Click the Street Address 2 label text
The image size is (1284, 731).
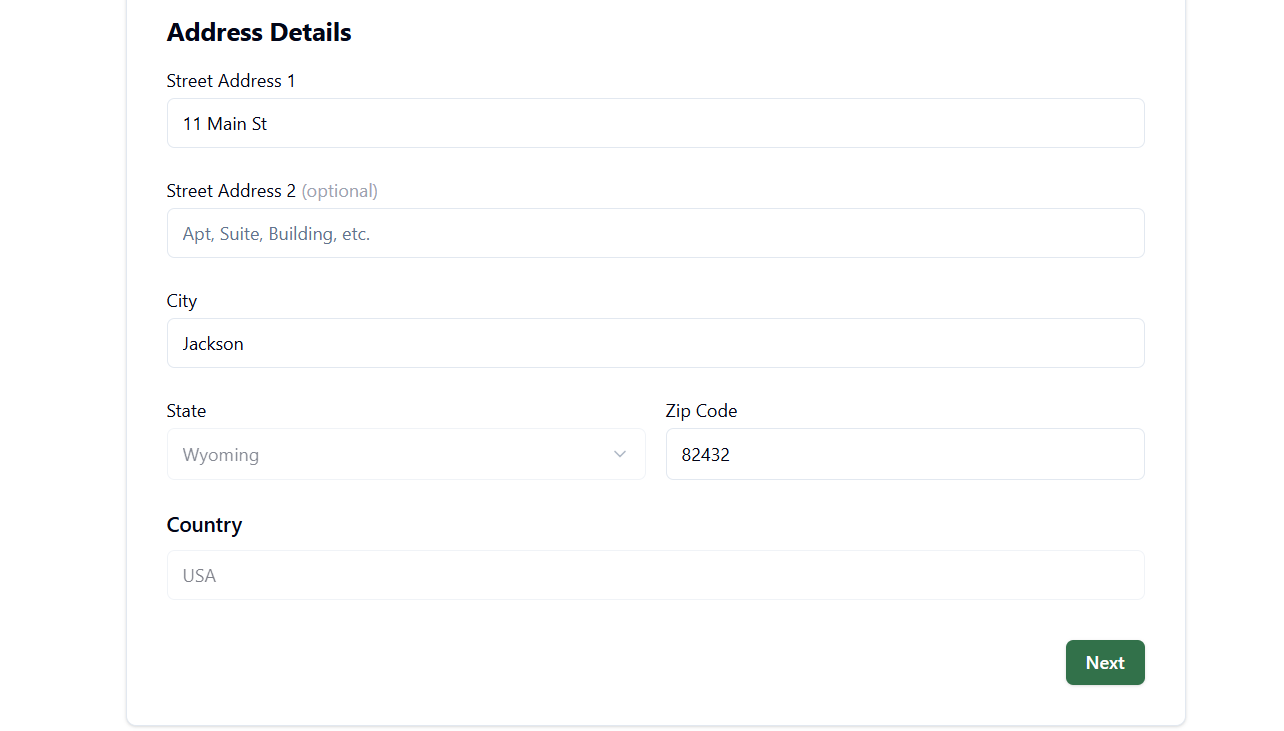click(231, 191)
